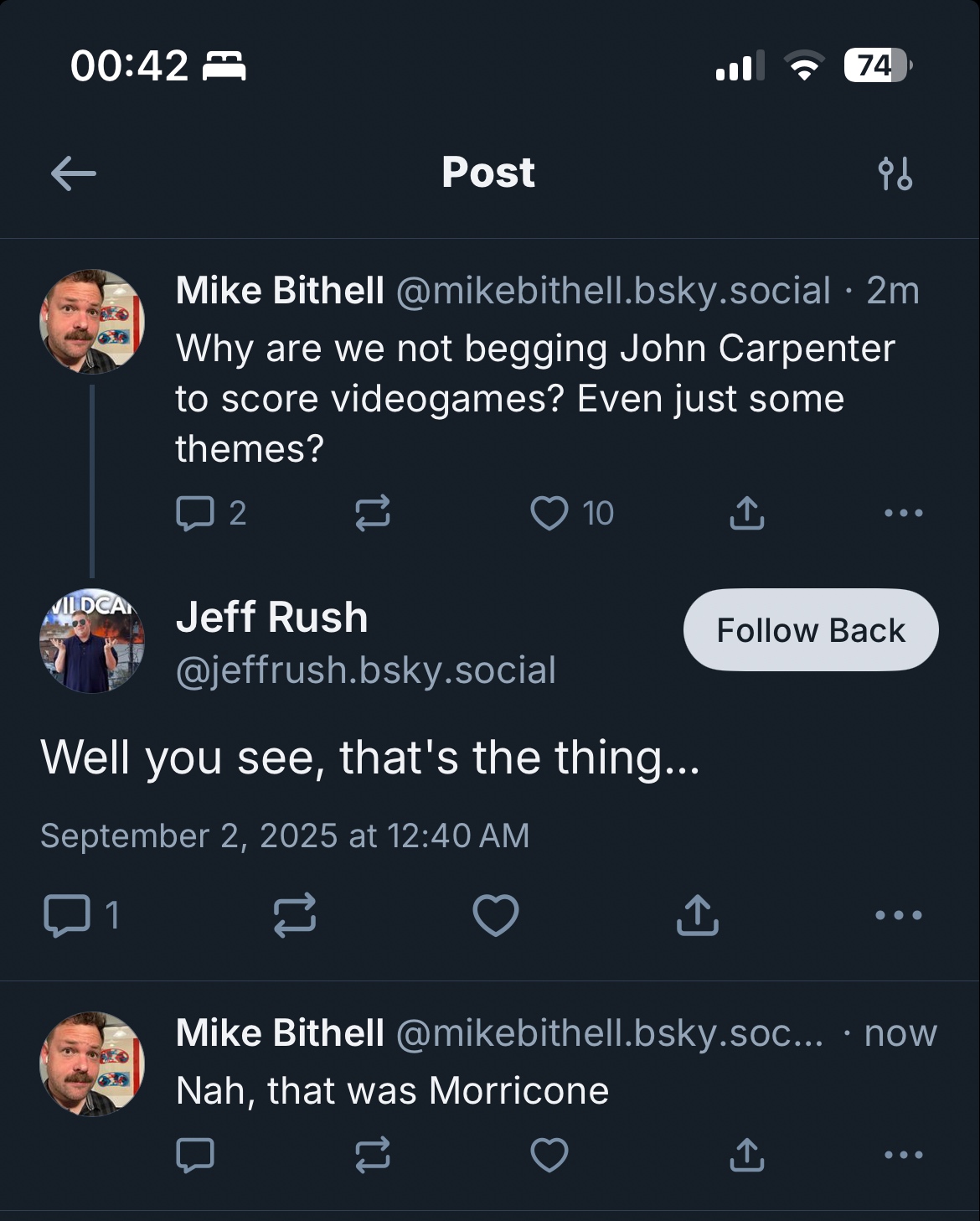Open more options on Morricone reply
The height and width of the screenshot is (1221, 980).
pos(903,1155)
